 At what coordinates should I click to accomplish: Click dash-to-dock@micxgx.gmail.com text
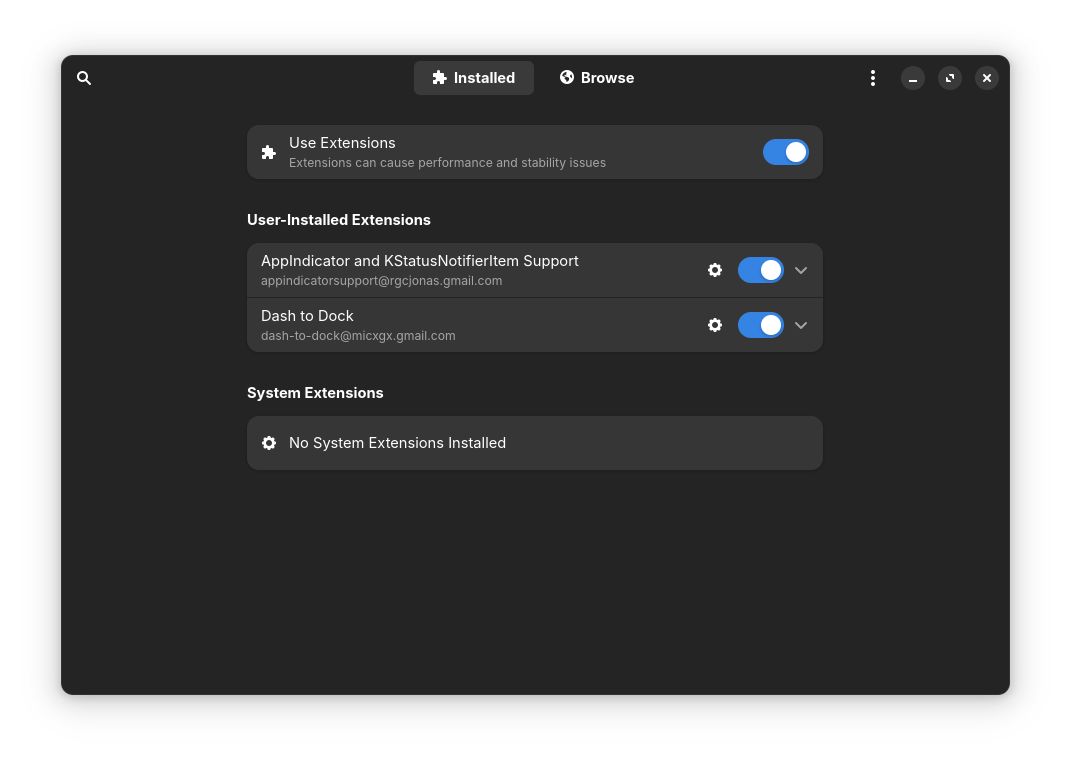tap(358, 336)
